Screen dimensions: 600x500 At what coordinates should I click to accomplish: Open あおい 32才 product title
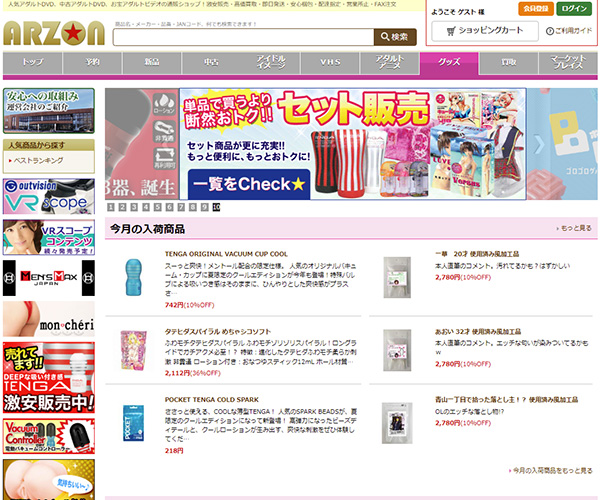point(478,332)
